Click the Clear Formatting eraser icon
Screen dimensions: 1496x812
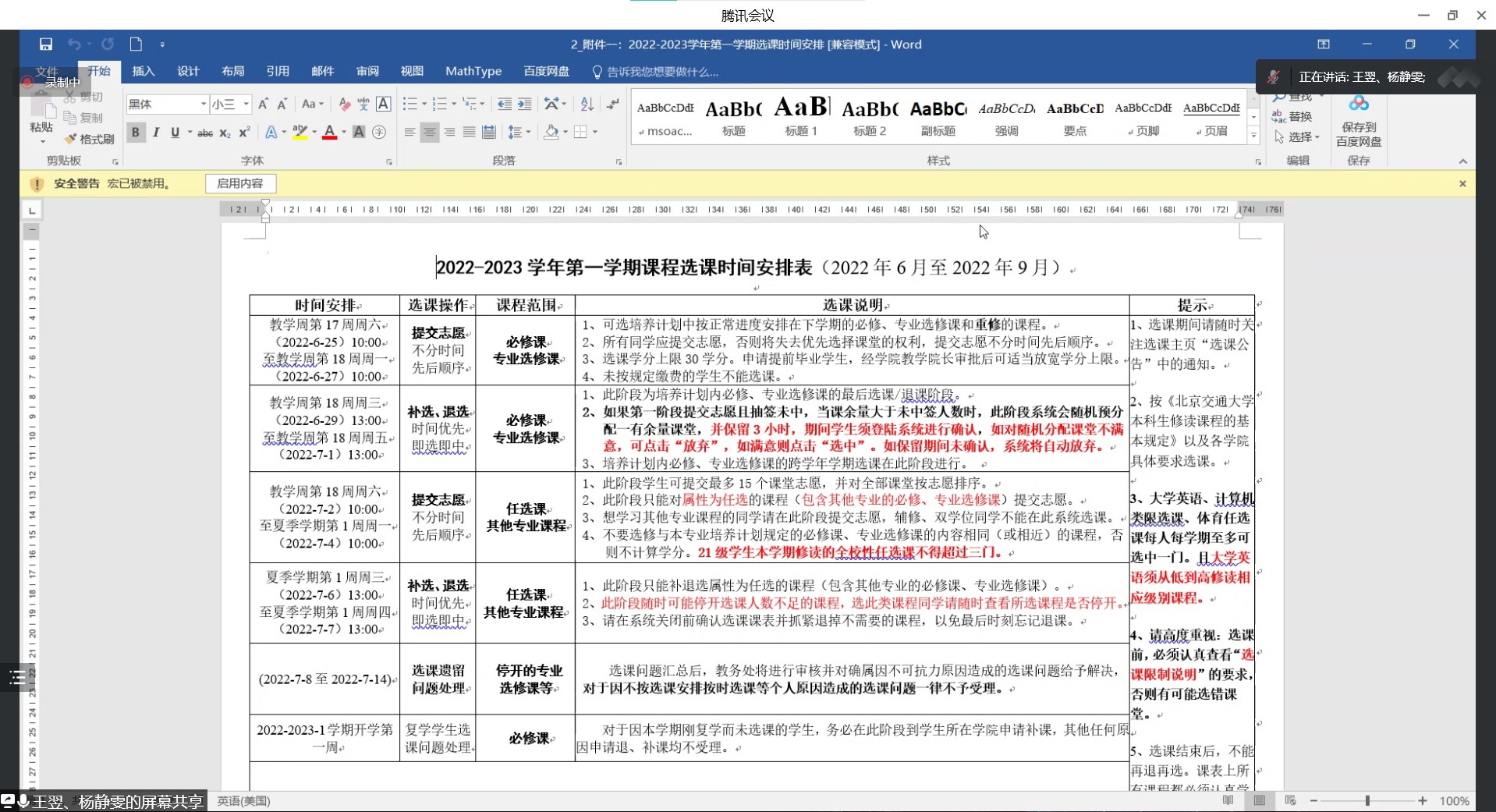click(344, 104)
